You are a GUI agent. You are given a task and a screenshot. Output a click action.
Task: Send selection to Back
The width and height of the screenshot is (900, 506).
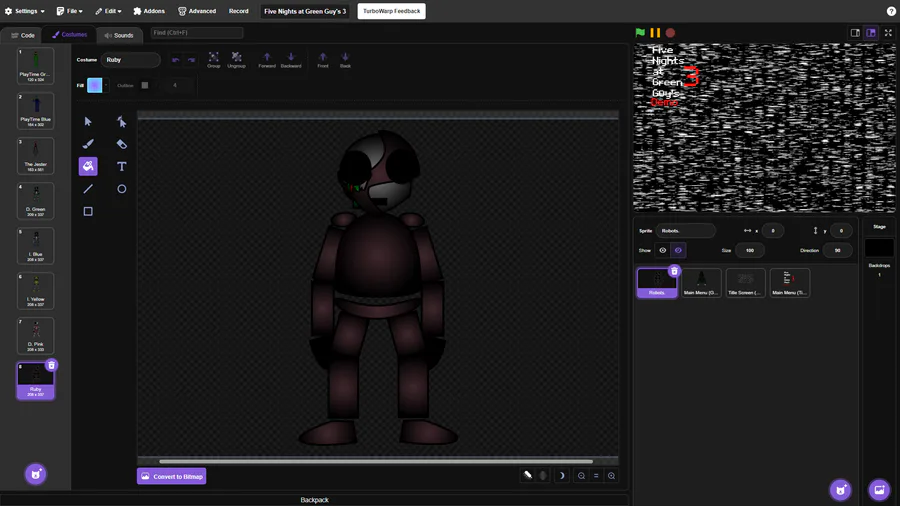click(x=345, y=60)
